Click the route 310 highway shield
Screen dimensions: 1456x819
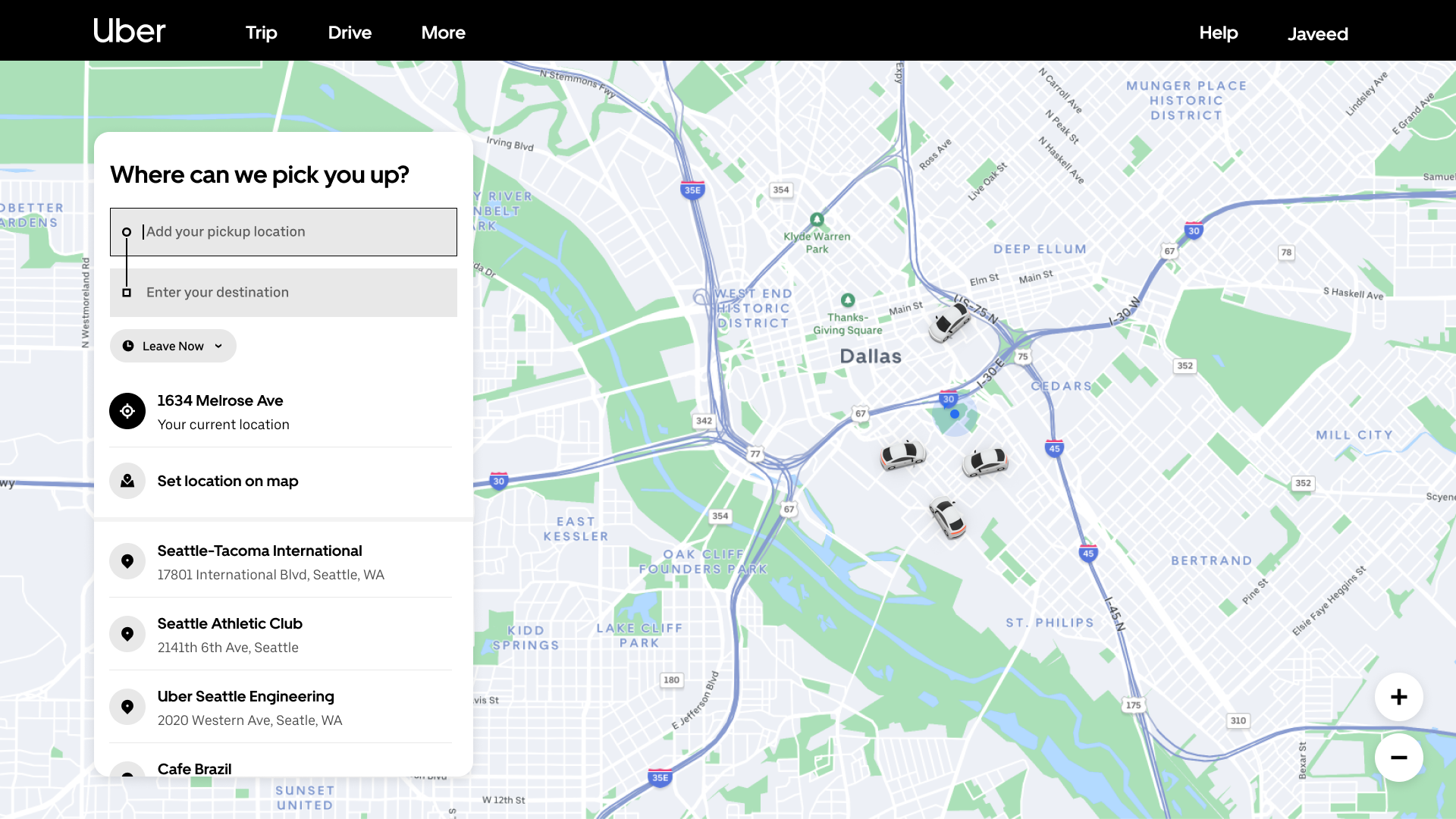point(1238,720)
